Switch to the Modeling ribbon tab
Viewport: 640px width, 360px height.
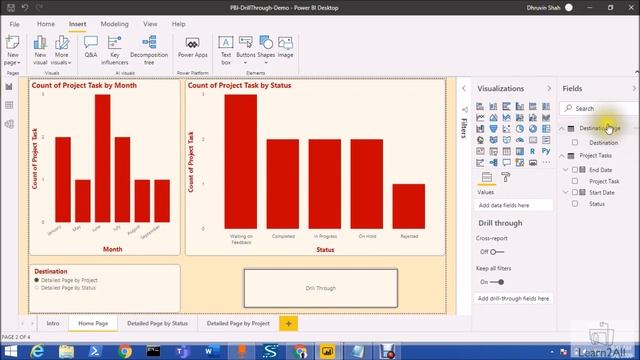[114, 24]
